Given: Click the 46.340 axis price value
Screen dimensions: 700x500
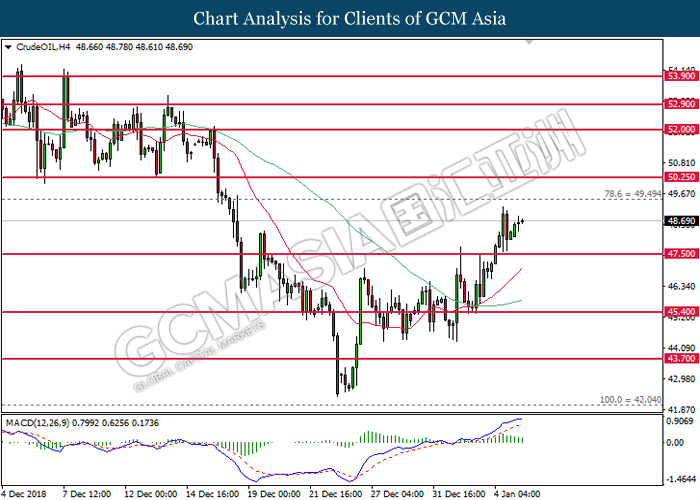Looking at the screenshot, I should (681, 286).
